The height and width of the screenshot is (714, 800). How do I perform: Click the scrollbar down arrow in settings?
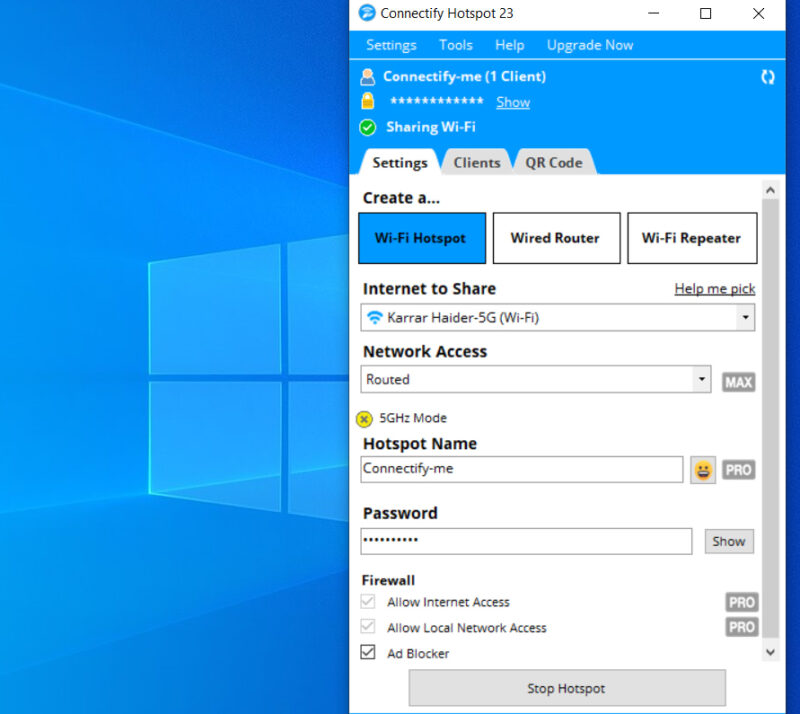(x=769, y=651)
